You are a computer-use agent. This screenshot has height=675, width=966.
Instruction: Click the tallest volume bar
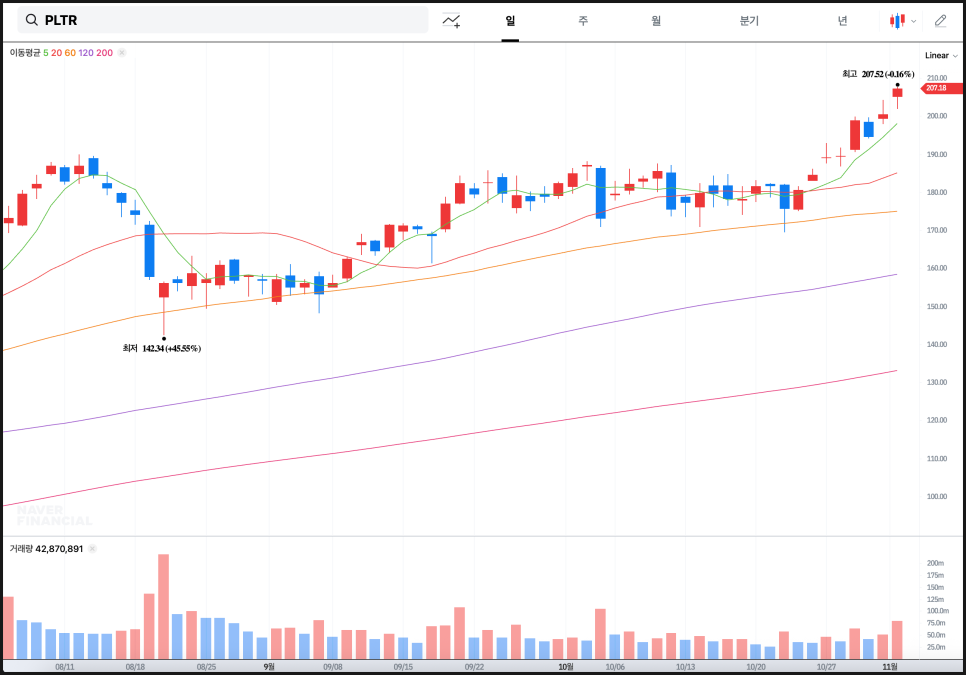coord(163,607)
